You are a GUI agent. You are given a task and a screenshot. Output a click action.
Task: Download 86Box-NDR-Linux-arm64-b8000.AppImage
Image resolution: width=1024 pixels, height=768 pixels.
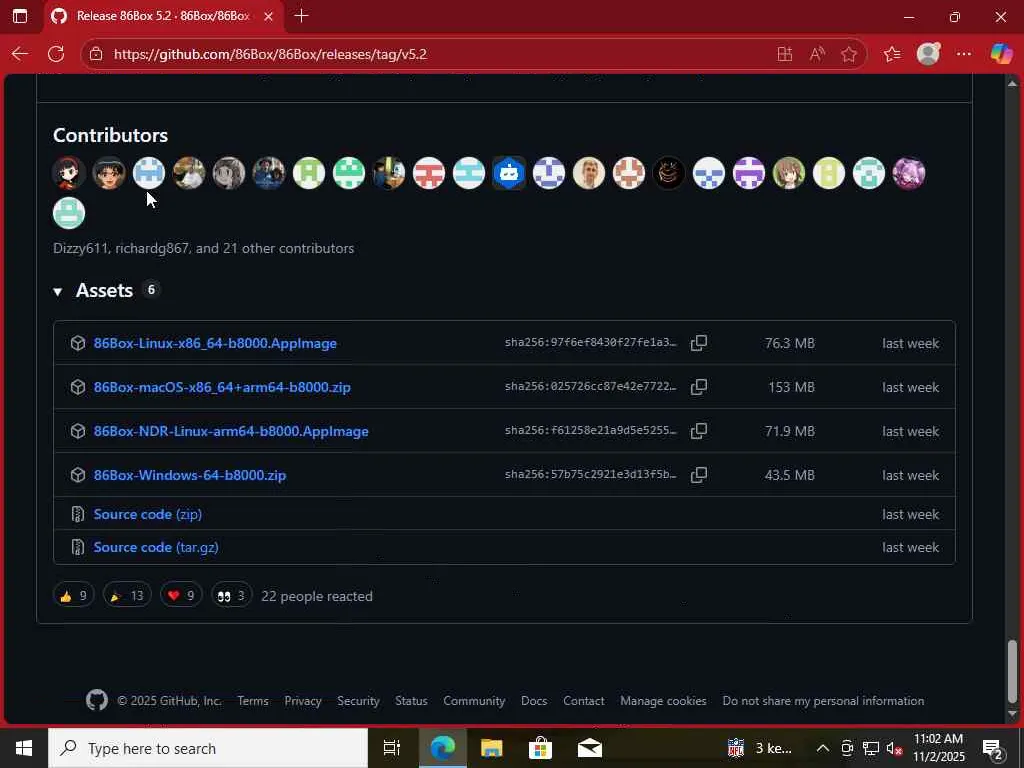(x=231, y=431)
